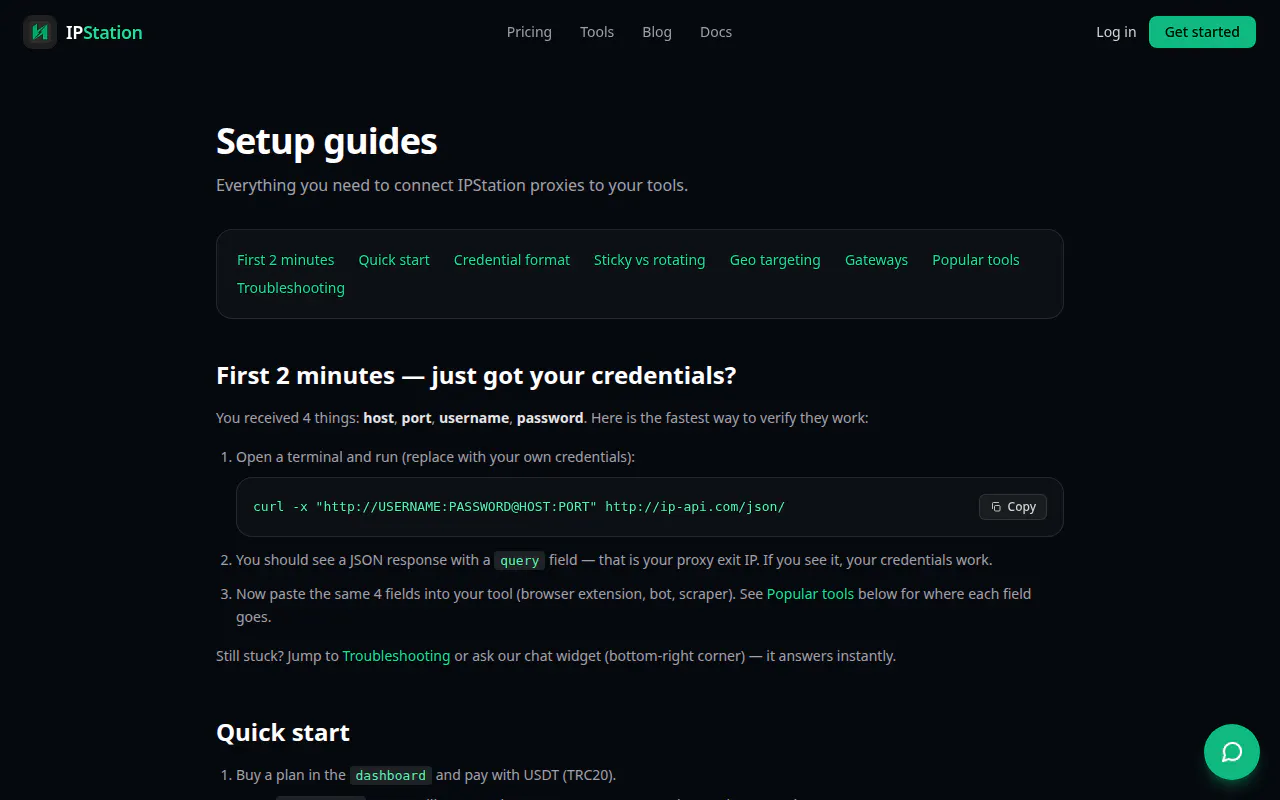
Task: Visit the Blog page
Action: tap(657, 32)
